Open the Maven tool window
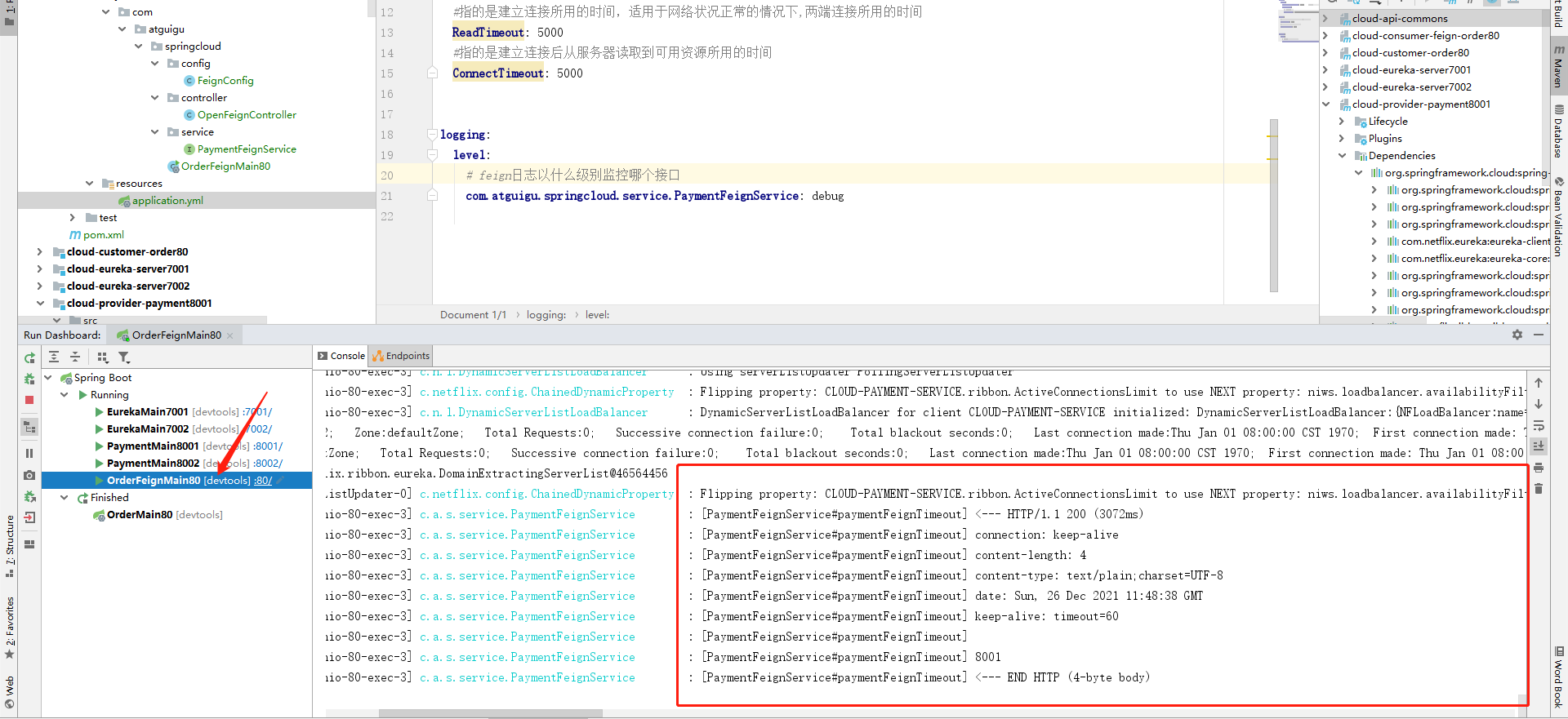1568x719 pixels. point(1559,65)
